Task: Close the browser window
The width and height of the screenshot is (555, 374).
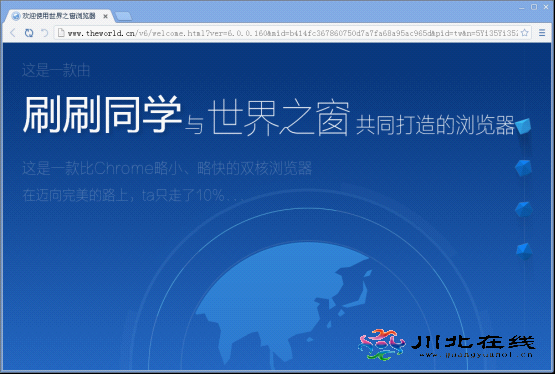Action: [546, 7]
